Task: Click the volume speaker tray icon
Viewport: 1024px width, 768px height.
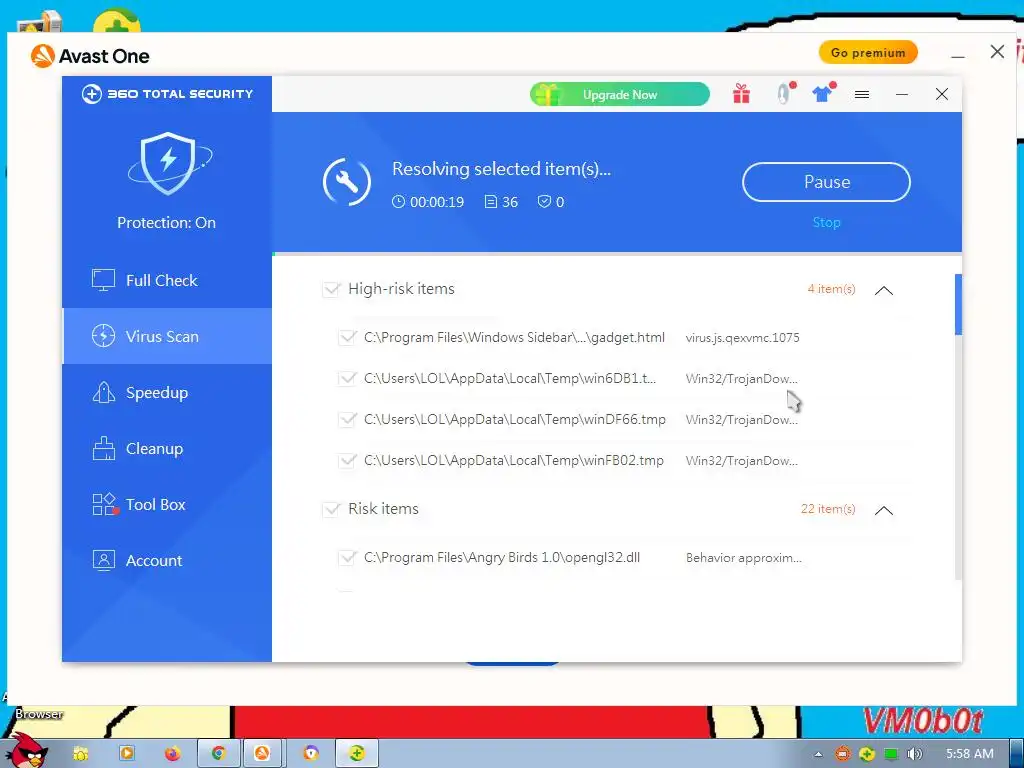Action: tap(914, 754)
